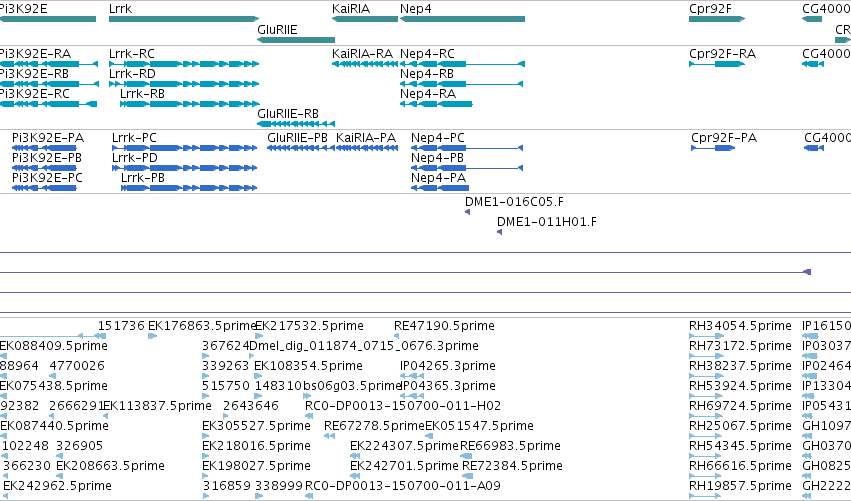The height and width of the screenshot is (501, 851).
Task: Select EST RE47190.5prime
Action: 444,326
